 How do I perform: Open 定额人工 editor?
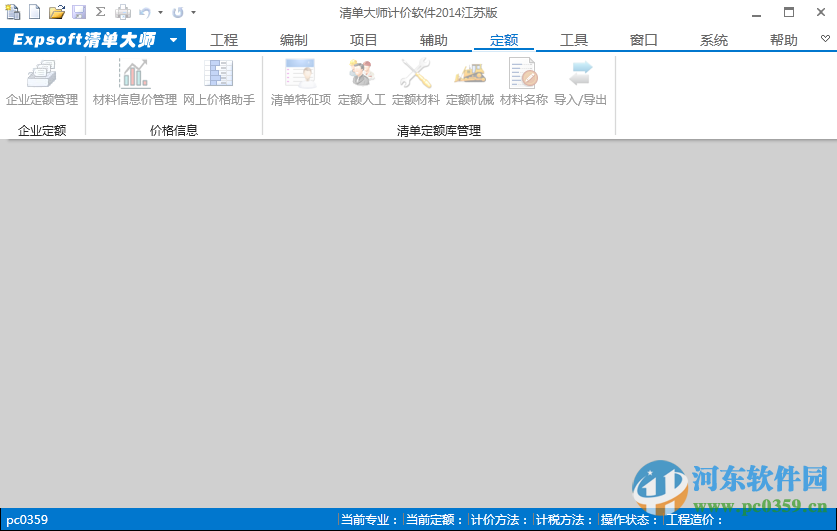(x=362, y=83)
